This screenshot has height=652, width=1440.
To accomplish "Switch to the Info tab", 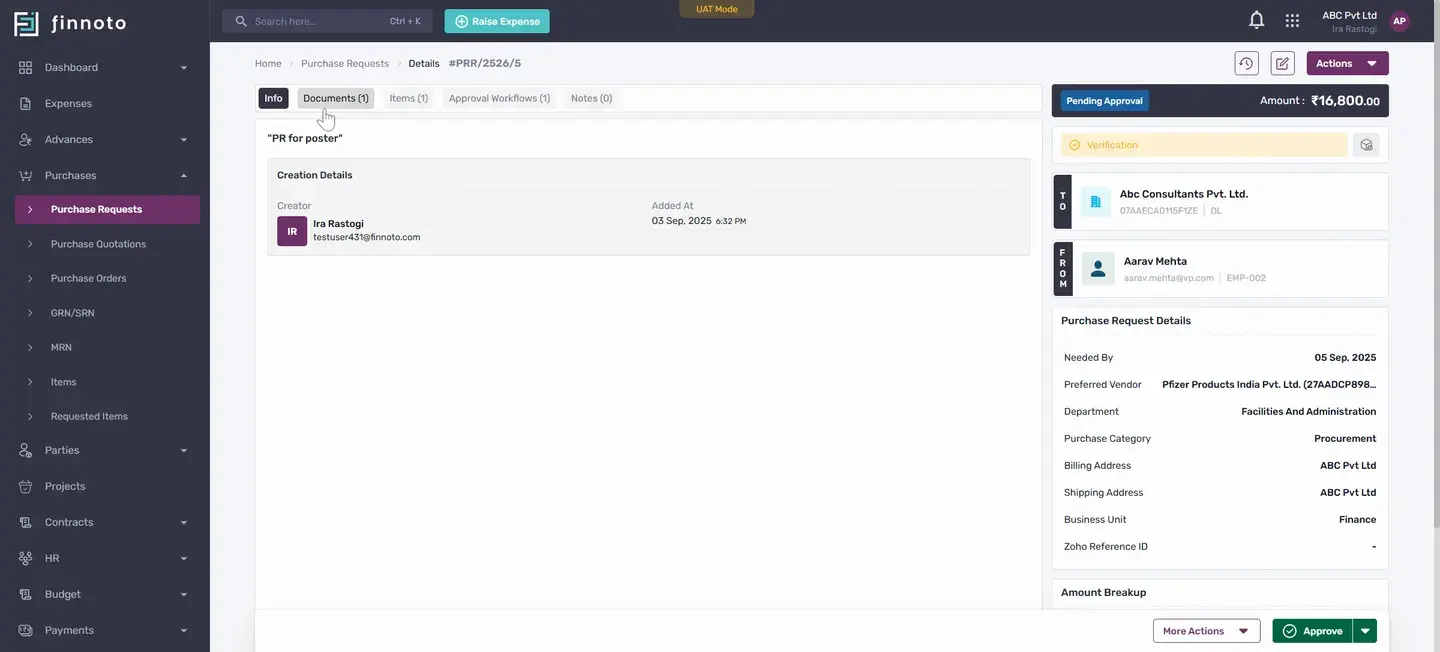I will click(x=273, y=98).
